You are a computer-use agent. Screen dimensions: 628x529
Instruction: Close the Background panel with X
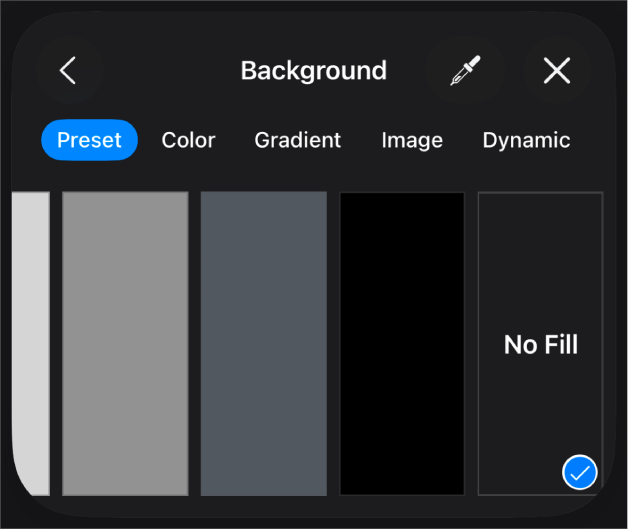(556, 71)
